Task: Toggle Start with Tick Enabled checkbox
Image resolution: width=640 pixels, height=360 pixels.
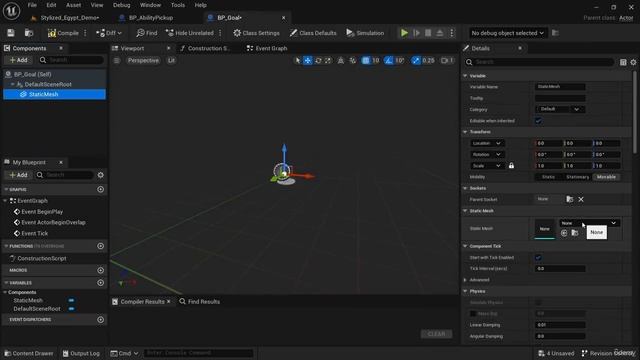Action: [538, 258]
